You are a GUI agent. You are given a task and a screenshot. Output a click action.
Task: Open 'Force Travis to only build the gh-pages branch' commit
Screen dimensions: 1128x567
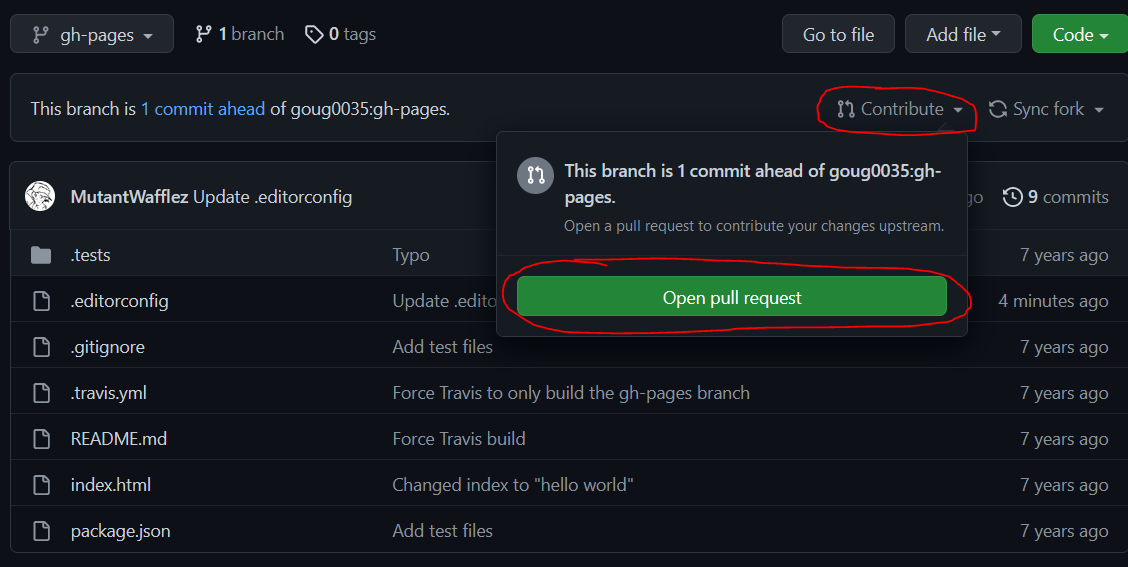(571, 393)
